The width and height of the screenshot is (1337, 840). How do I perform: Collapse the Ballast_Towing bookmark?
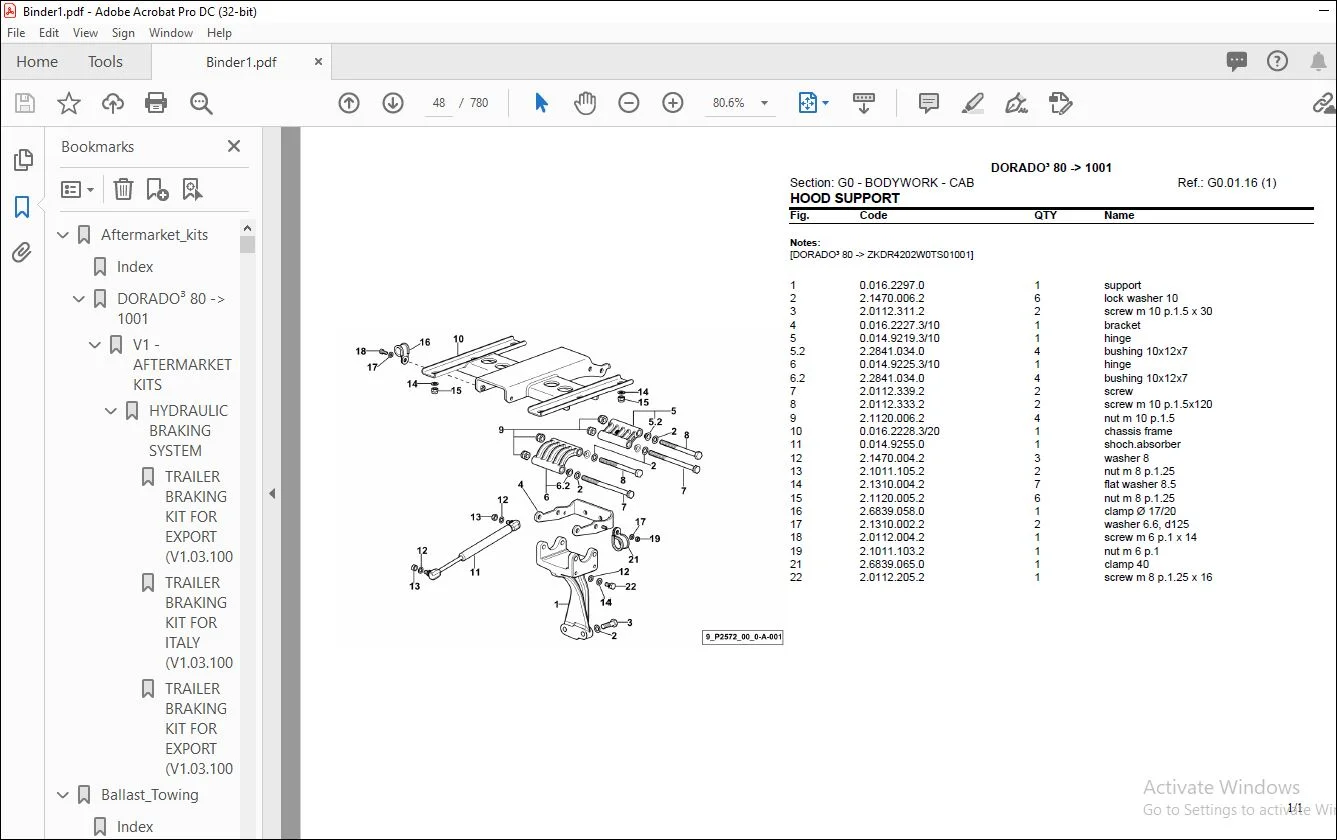64,795
